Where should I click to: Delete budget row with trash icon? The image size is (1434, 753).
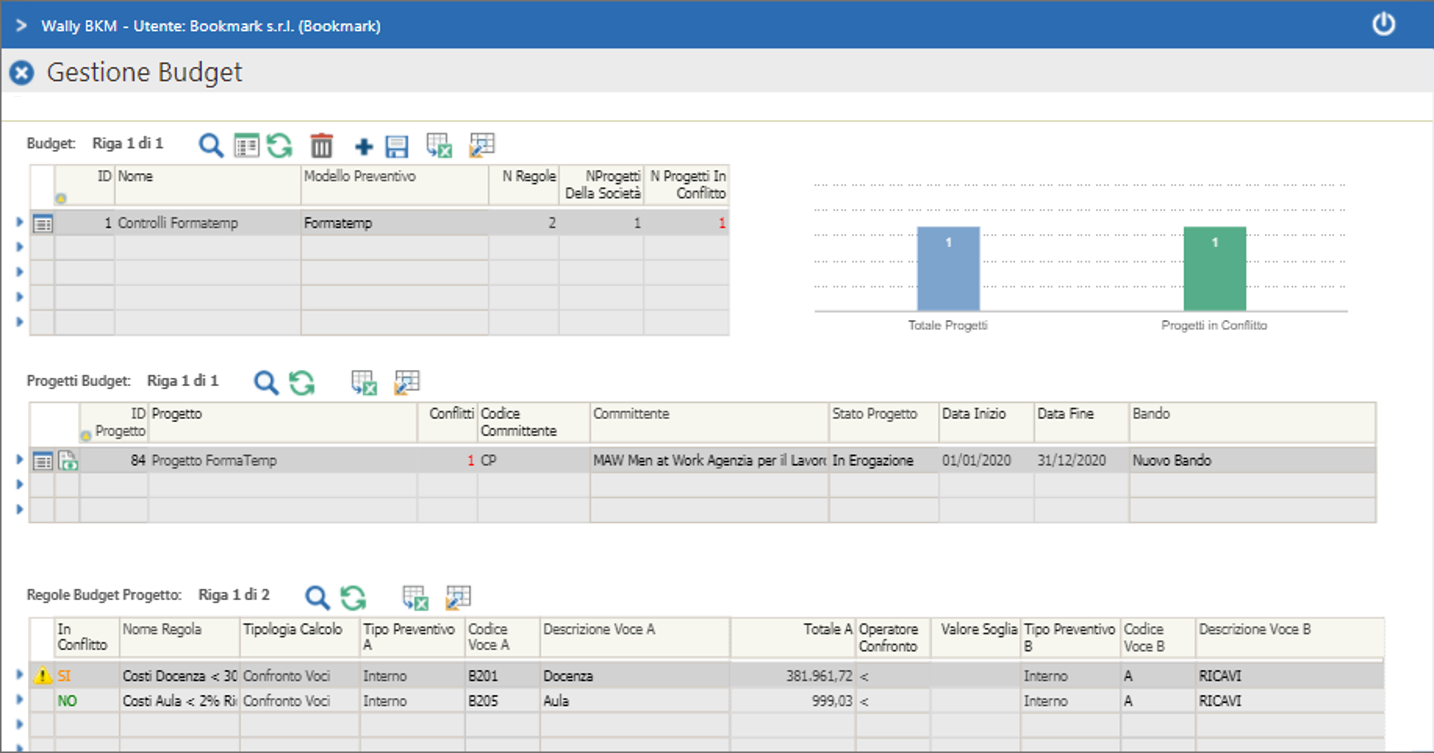pyautogui.click(x=321, y=146)
